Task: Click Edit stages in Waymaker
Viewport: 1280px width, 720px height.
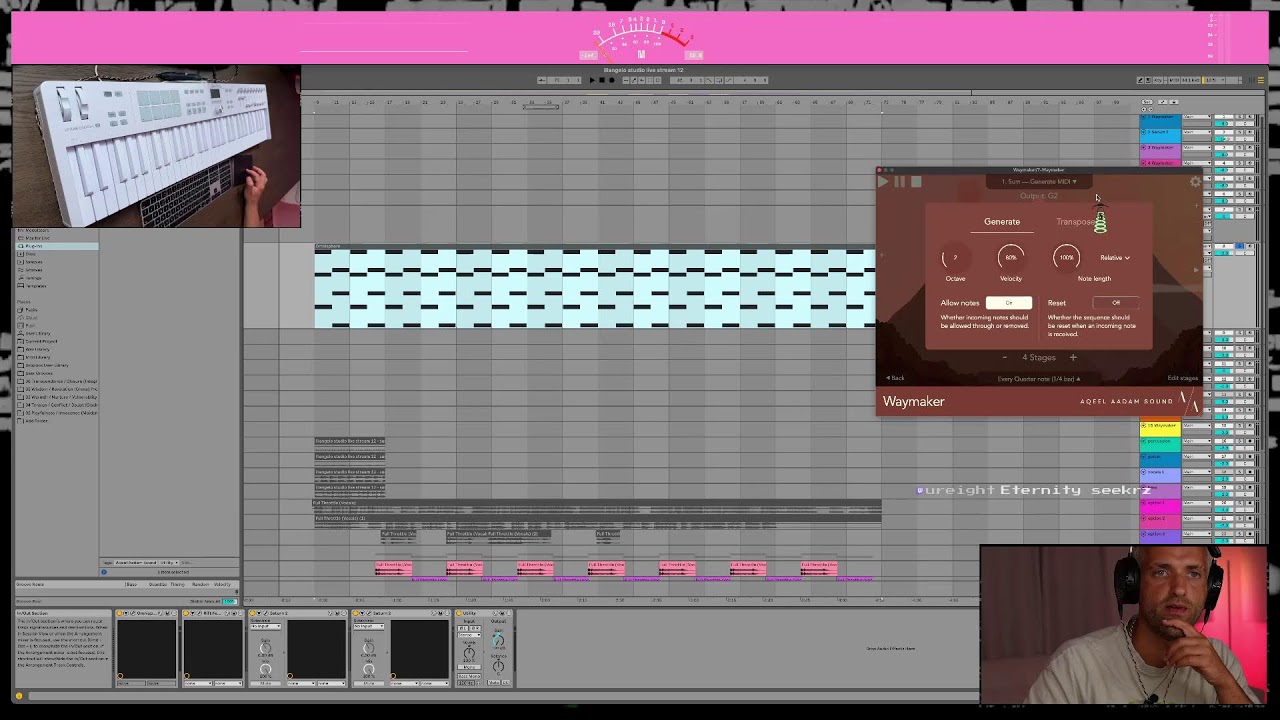Action: (x=1182, y=378)
